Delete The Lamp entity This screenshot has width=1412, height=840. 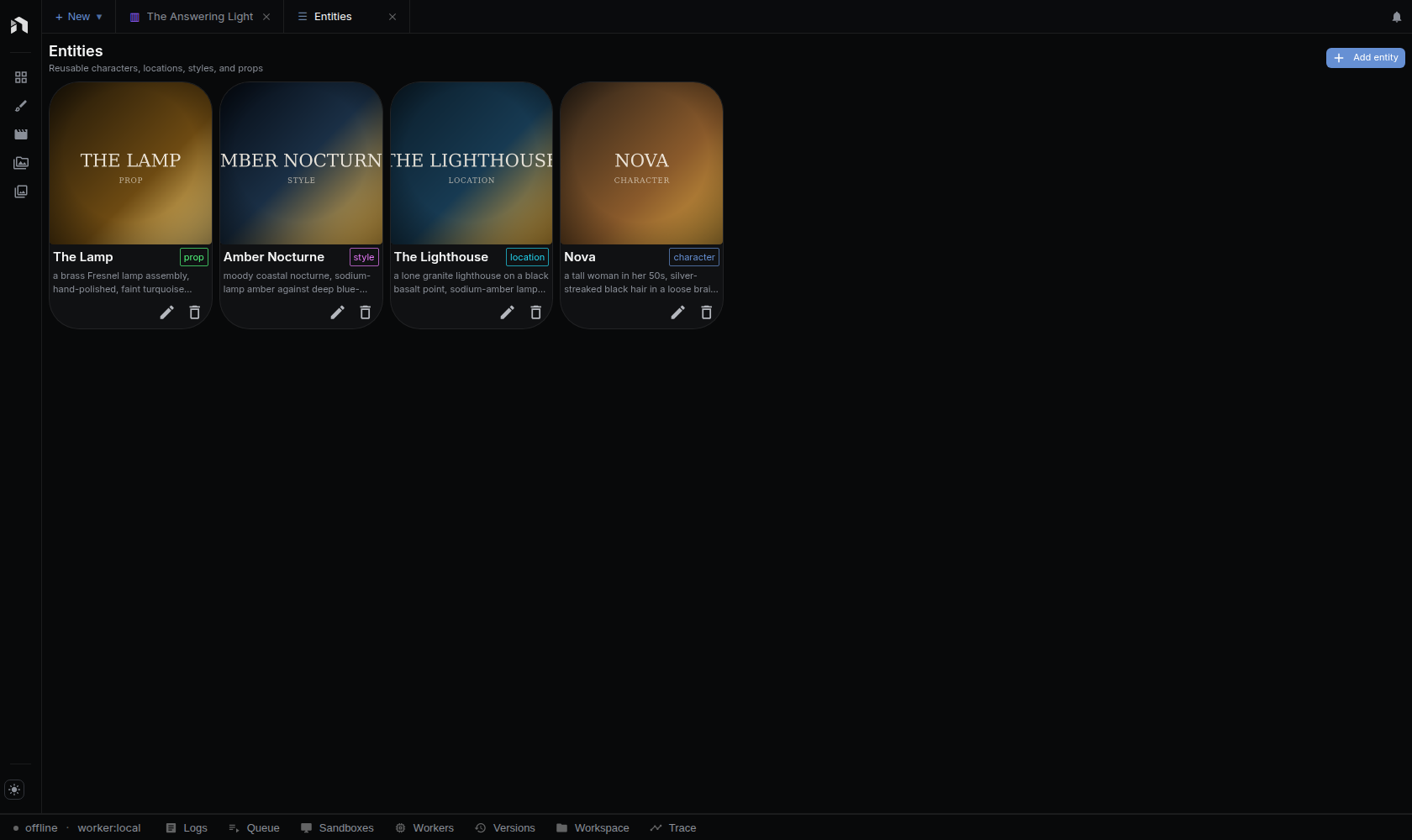click(195, 312)
